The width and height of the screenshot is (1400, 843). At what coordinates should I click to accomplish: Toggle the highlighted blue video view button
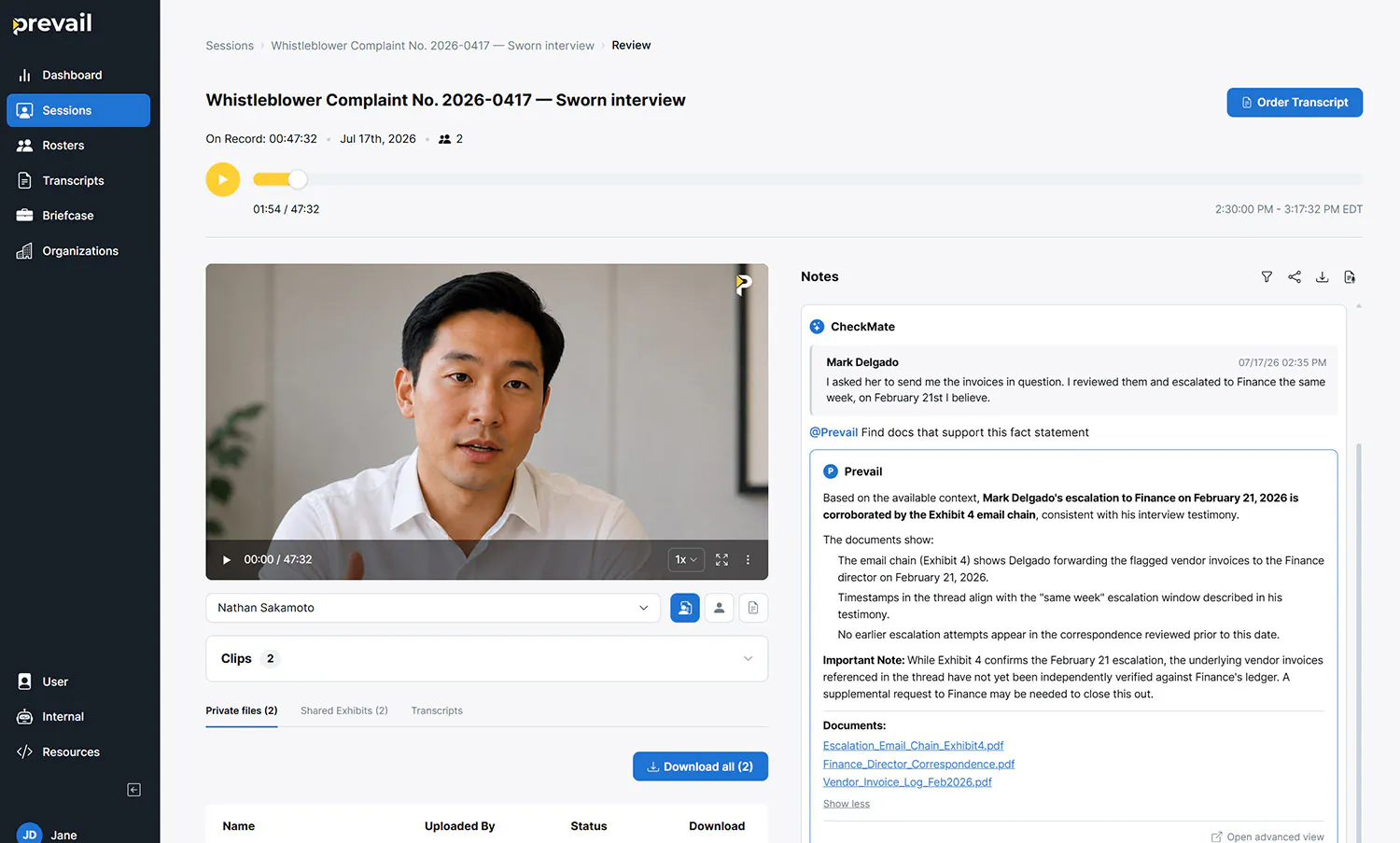tap(685, 608)
